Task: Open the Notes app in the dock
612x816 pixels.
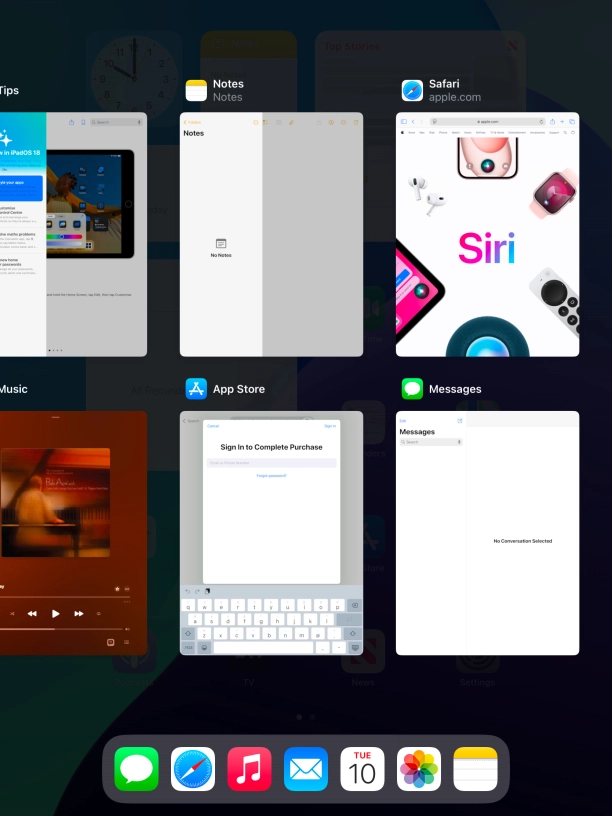Action: click(475, 770)
